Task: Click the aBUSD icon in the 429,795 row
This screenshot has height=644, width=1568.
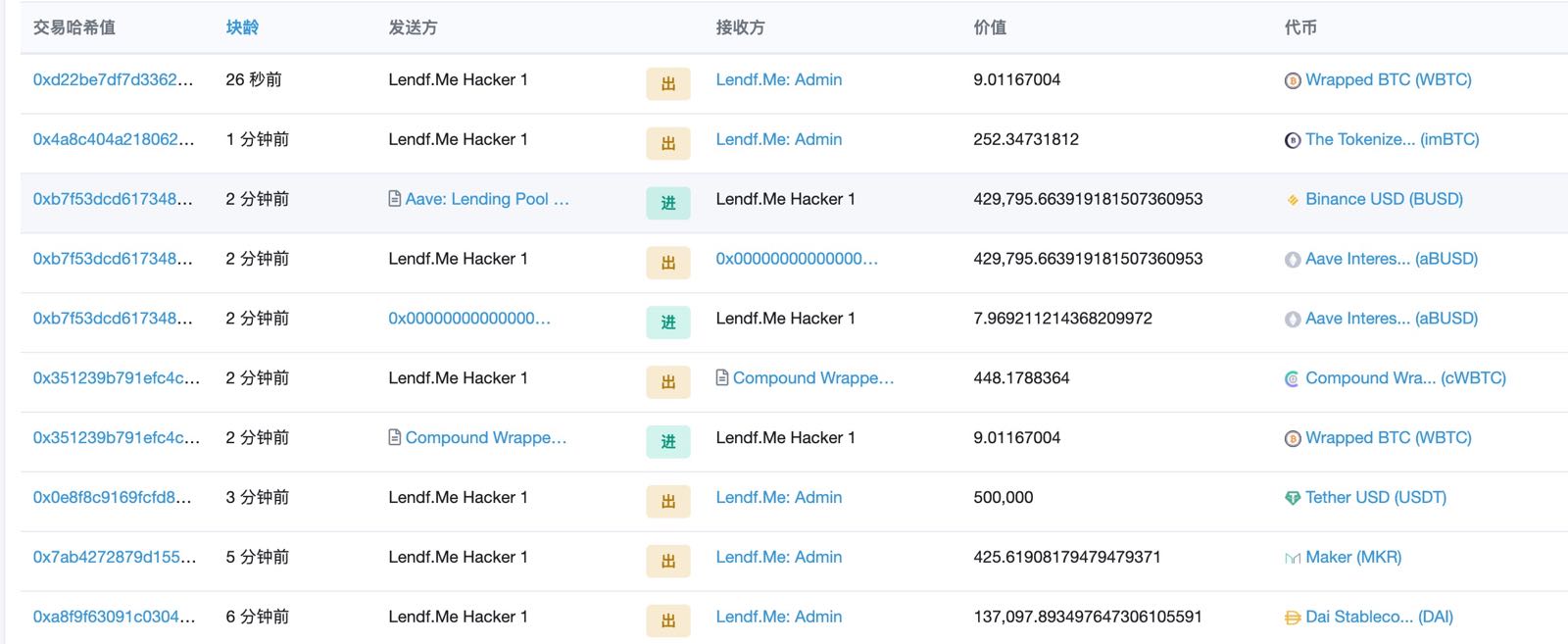Action: coord(1293,260)
